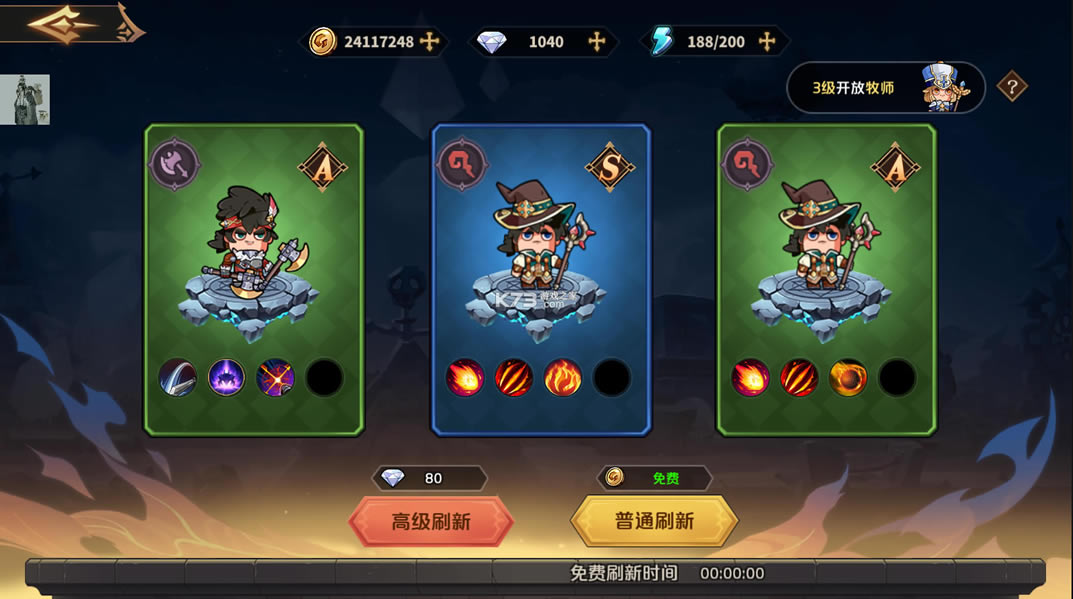The width and height of the screenshot is (1073, 599).
Task: Open the 3级开放牧师 priest unlock banner
Action: tap(886, 88)
